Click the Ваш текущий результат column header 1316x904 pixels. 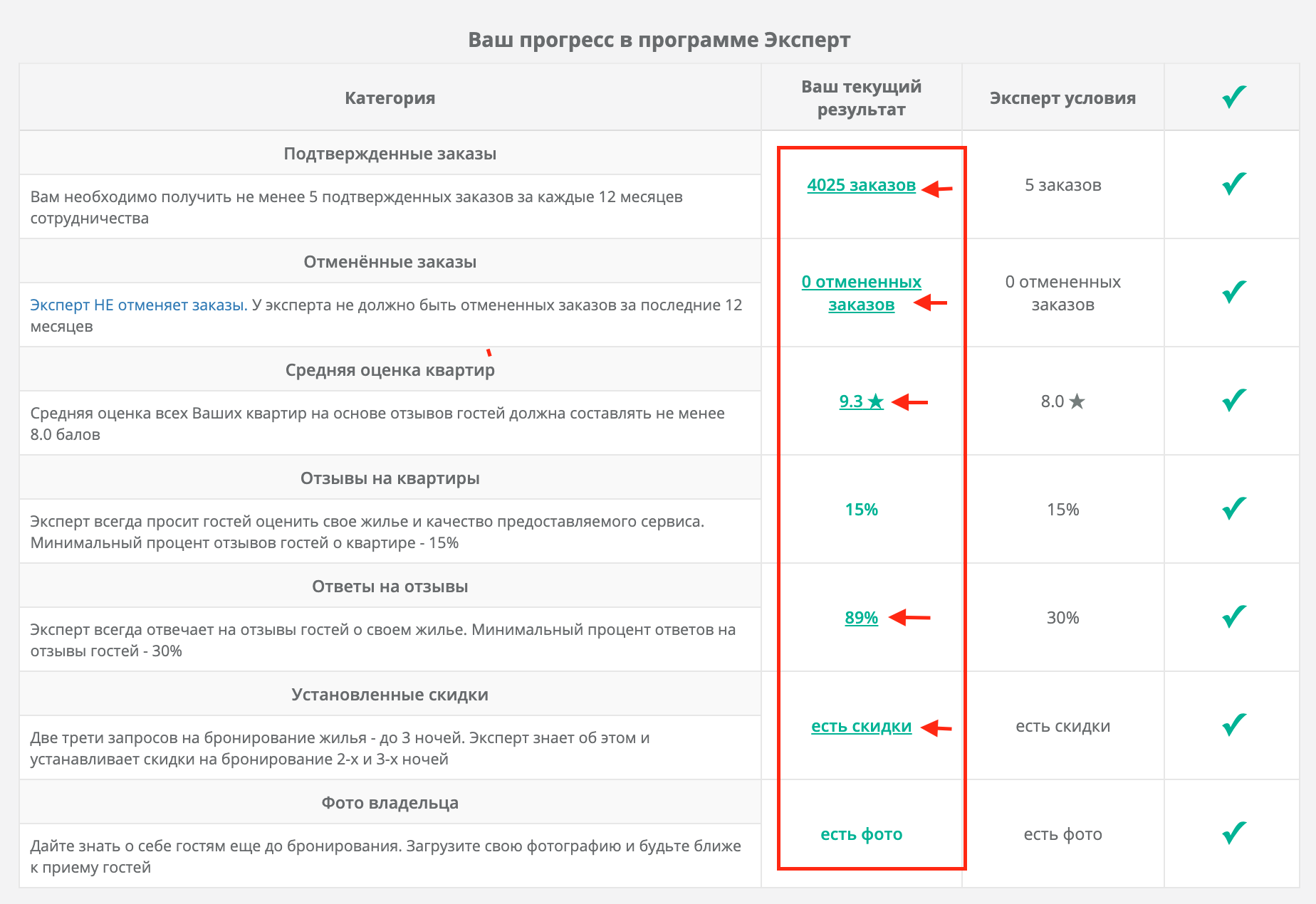pyautogui.click(x=861, y=98)
